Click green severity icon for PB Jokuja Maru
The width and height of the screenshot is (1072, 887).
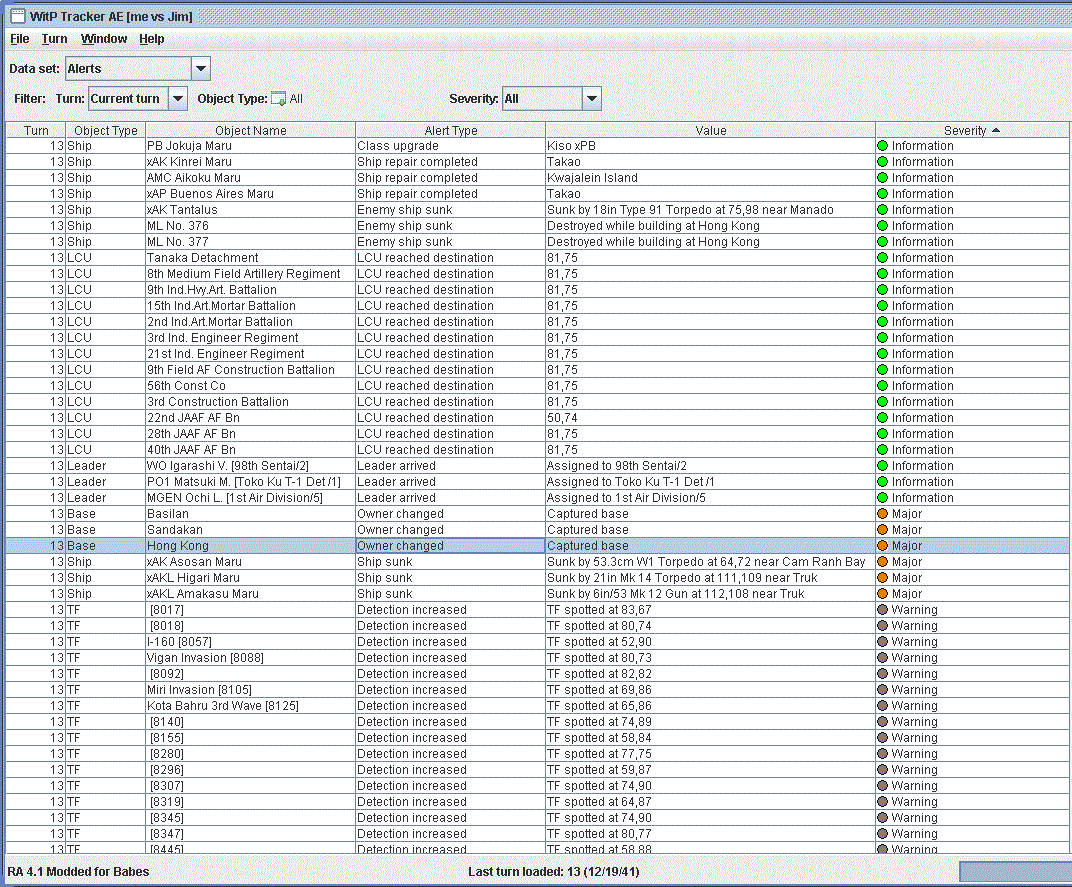point(883,146)
